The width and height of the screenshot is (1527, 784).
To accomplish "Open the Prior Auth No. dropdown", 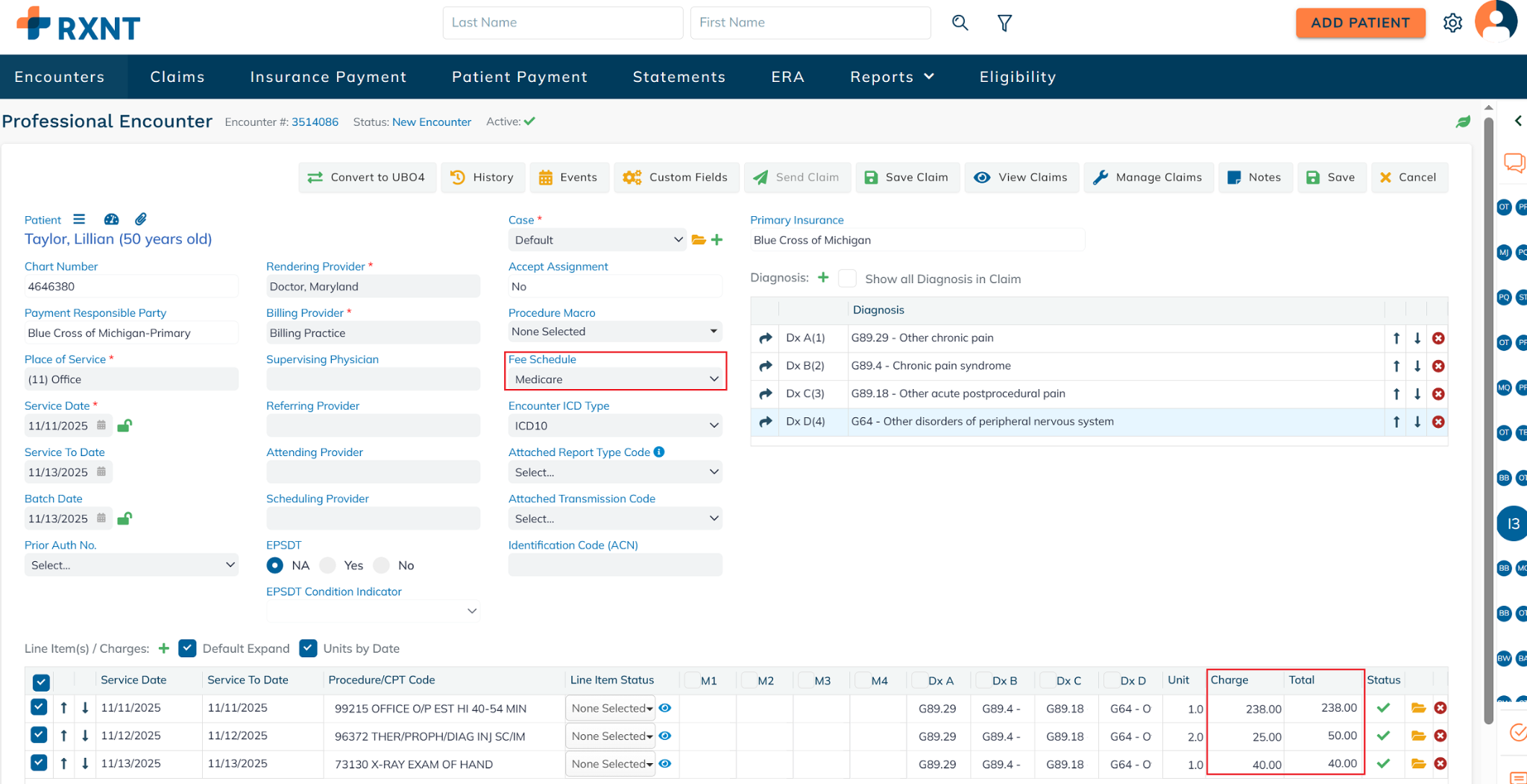I will (x=131, y=566).
